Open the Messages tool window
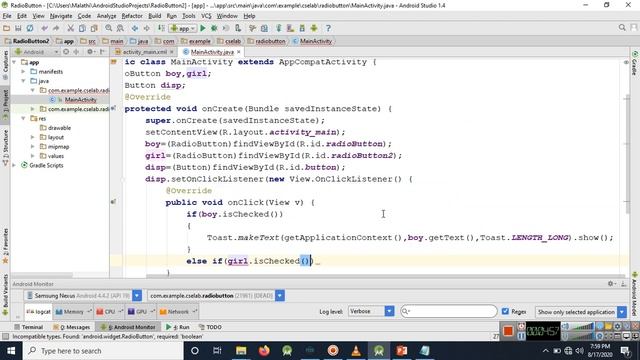Image resolution: width=640 pixels, height=360 pixels. click(71, 327)
